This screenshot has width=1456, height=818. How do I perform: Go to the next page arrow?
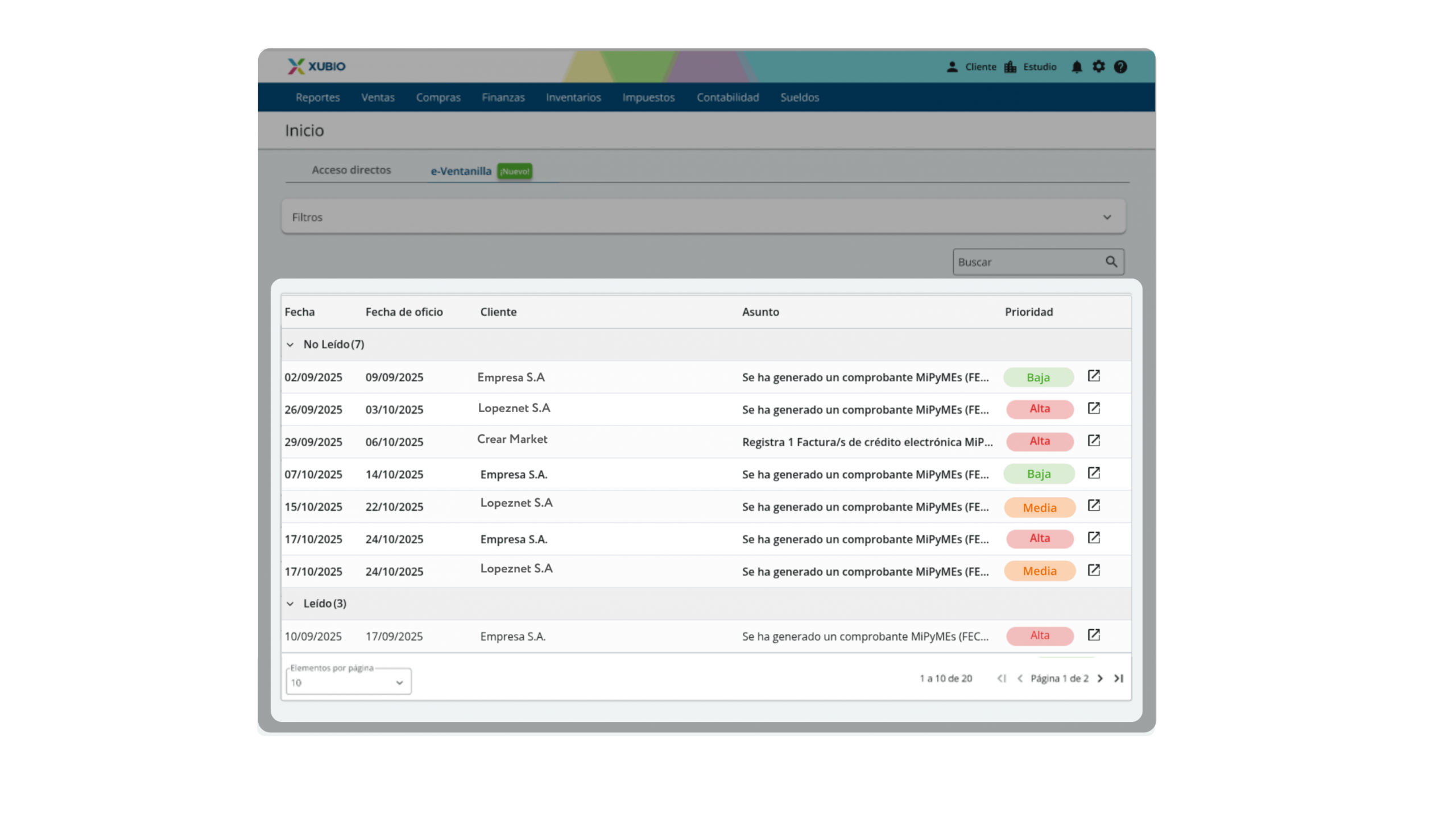point(1100,678)
